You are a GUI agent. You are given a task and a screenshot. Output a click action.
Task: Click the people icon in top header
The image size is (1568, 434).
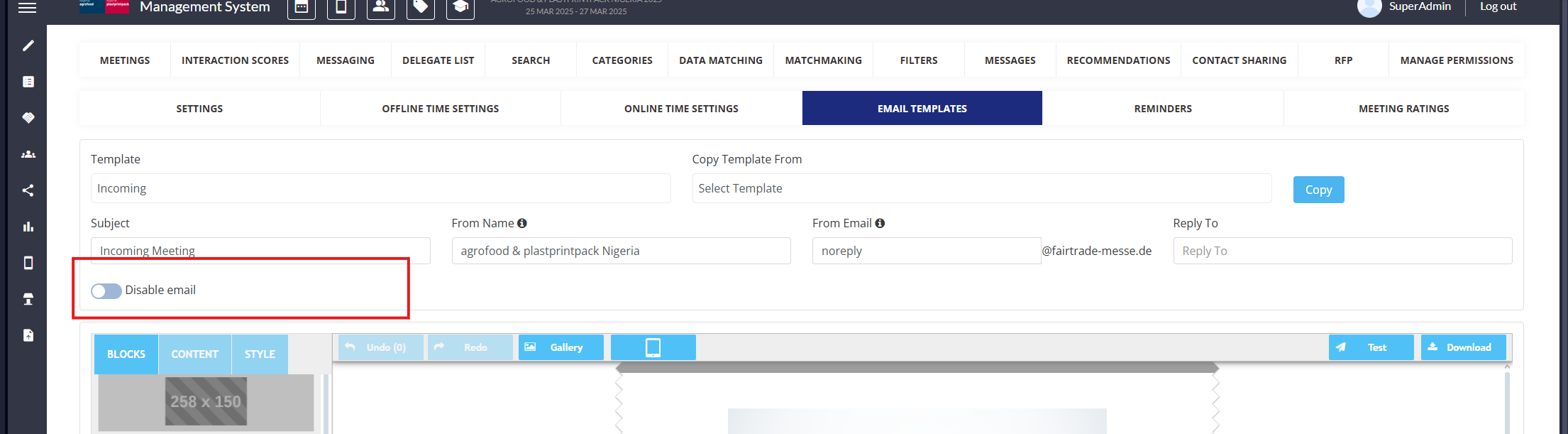pyautogui.click(x=380, y=7)
